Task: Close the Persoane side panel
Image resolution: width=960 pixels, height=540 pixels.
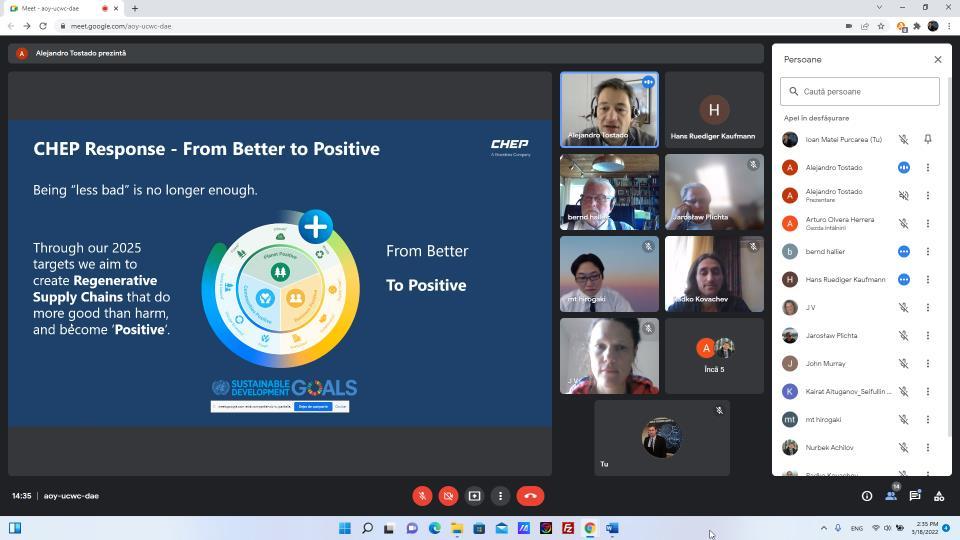Action: 938,59
